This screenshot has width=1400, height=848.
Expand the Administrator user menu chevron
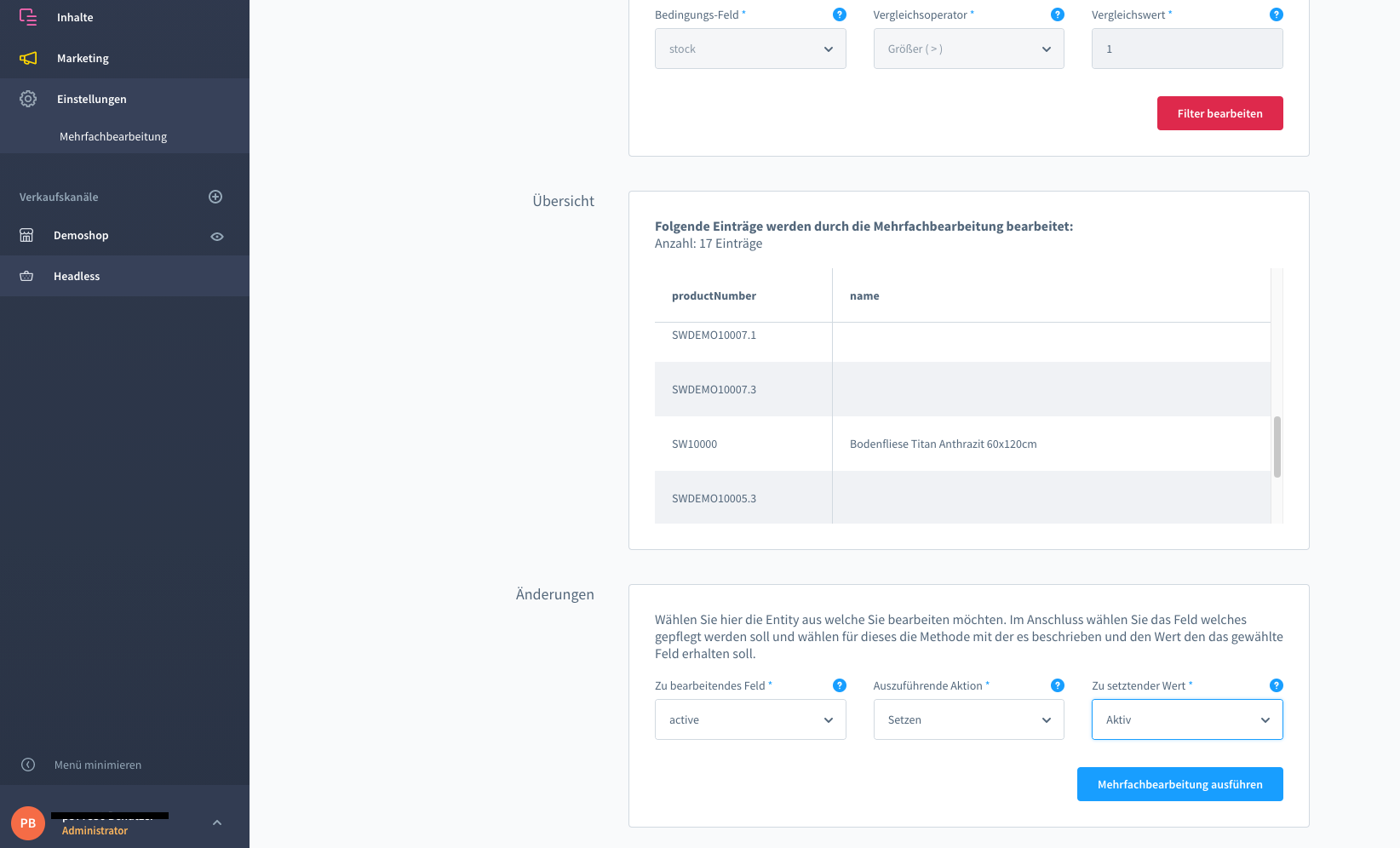[217, 822]
